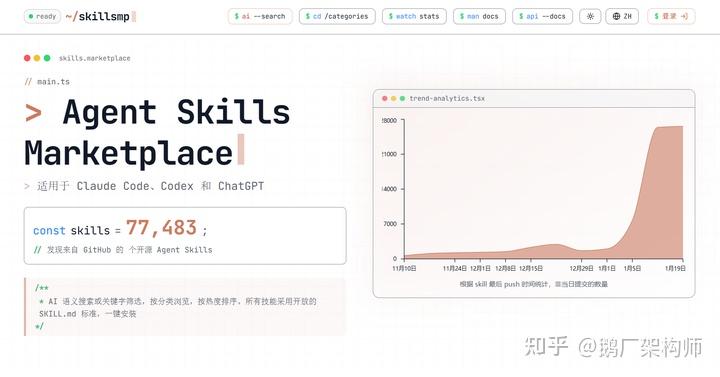Click the GitHub Agent Skills comment line
The height and width of the screenshot is (377, 720).
click(x=123, y=250)
